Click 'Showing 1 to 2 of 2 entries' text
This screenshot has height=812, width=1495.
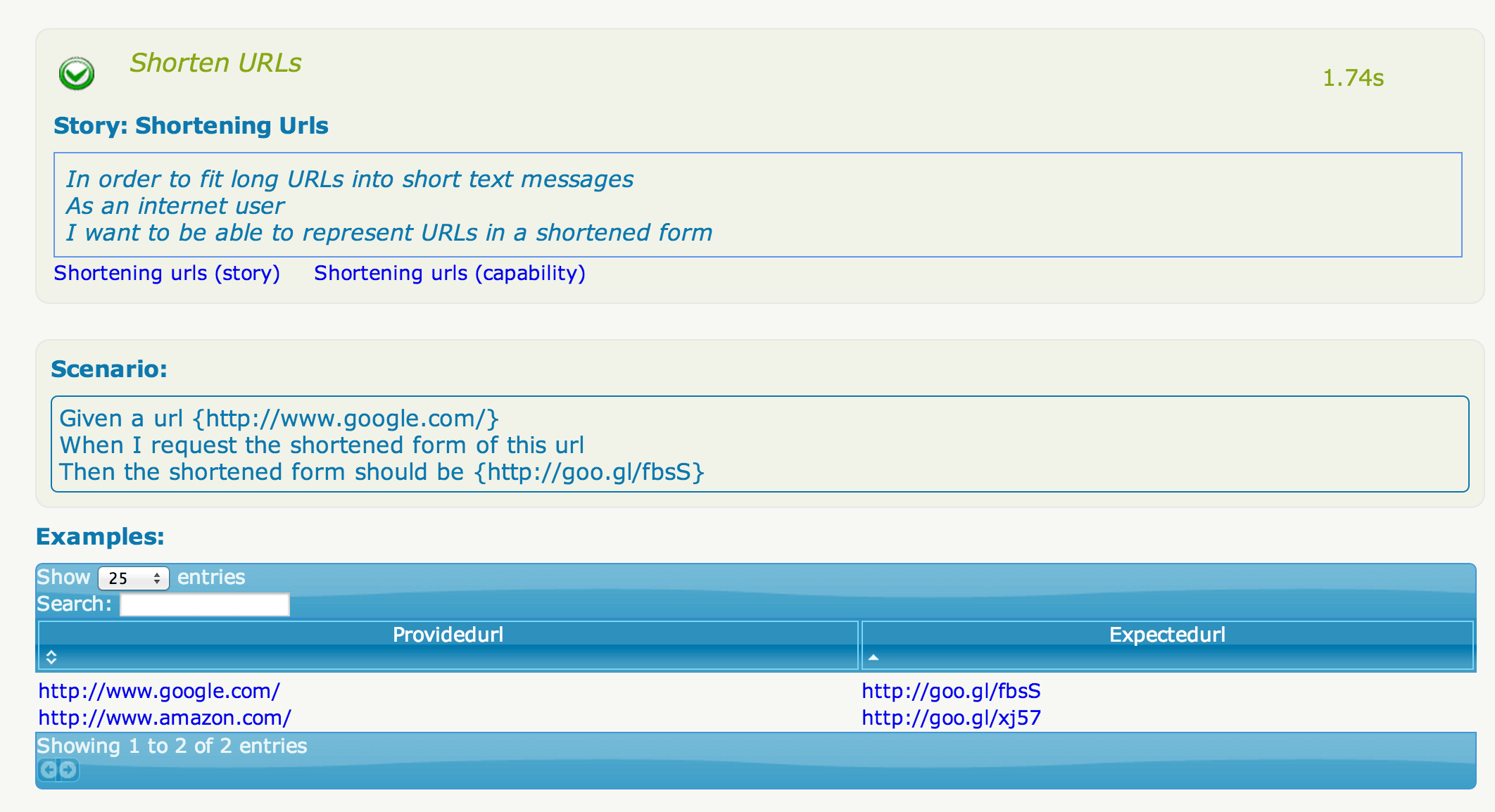coord(172,746)
